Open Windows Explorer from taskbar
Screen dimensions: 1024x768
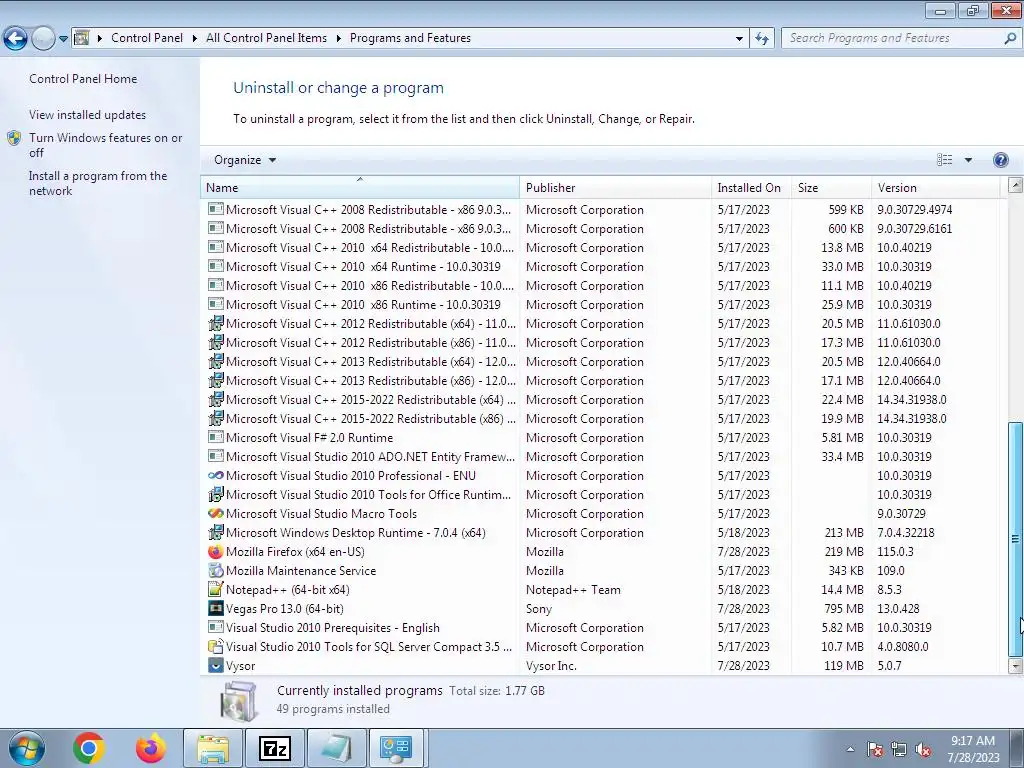click(x=213, y=748)
